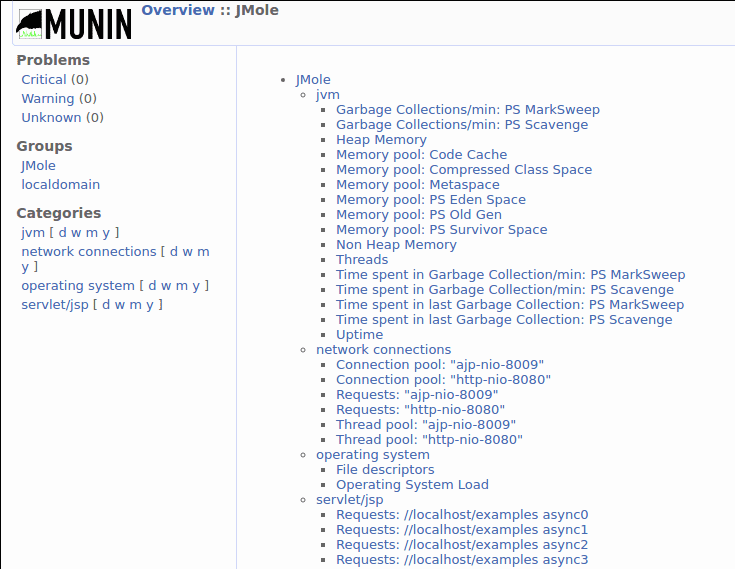The height and width of the screenshot is (569, 735).
Task: Click JMole in the header breadcrumb
Action: [x=257, y=10]
